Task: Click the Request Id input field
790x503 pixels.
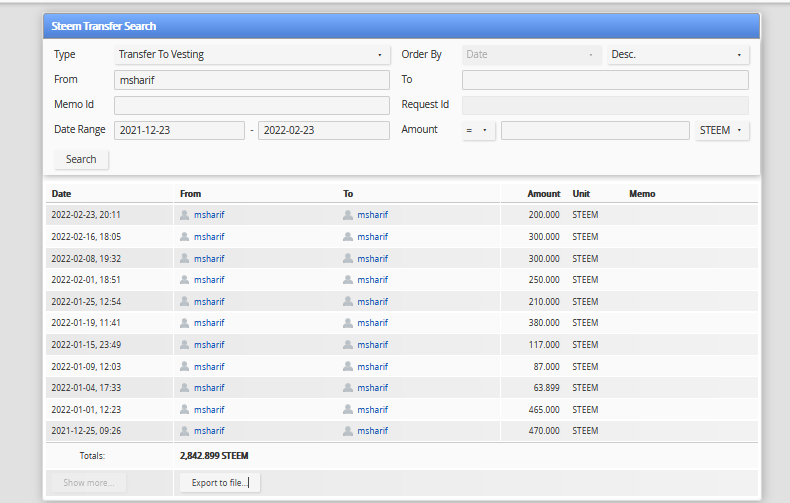Action: tap(605, 105)
